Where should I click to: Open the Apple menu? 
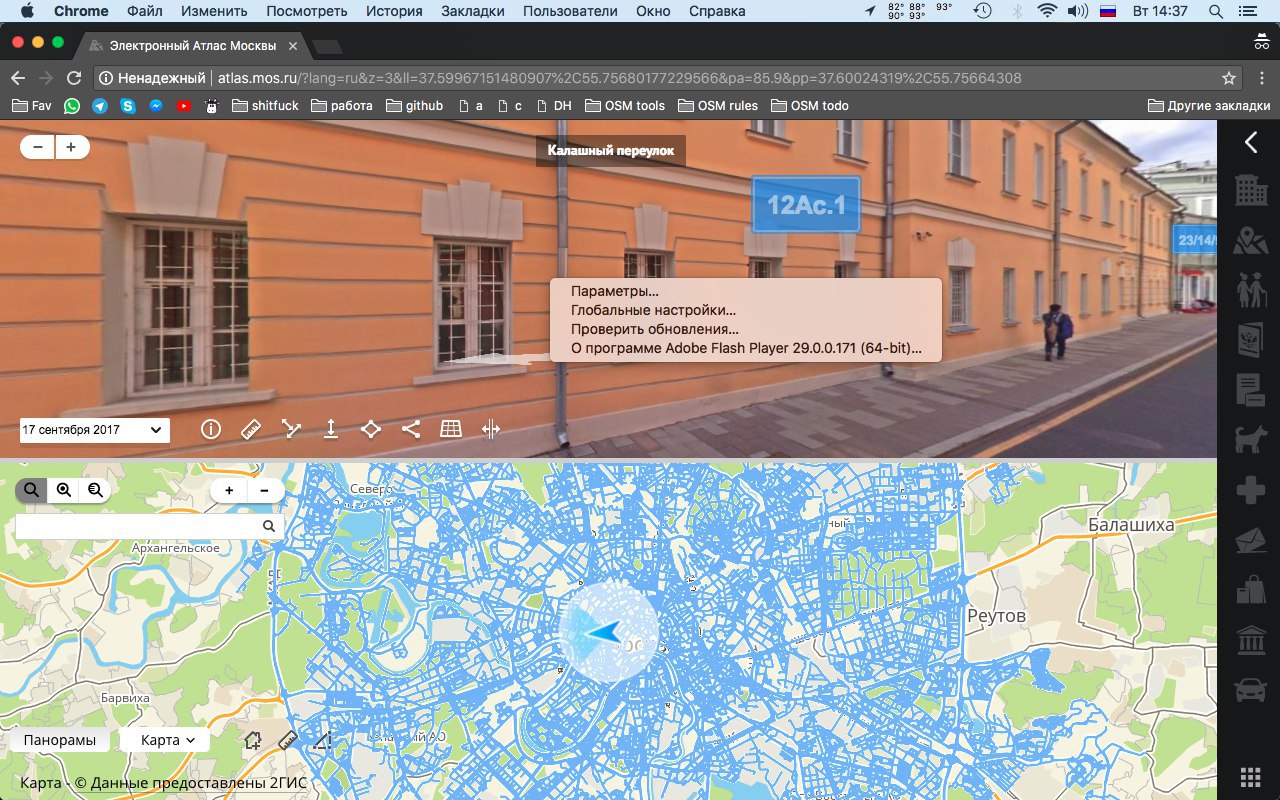26,11
